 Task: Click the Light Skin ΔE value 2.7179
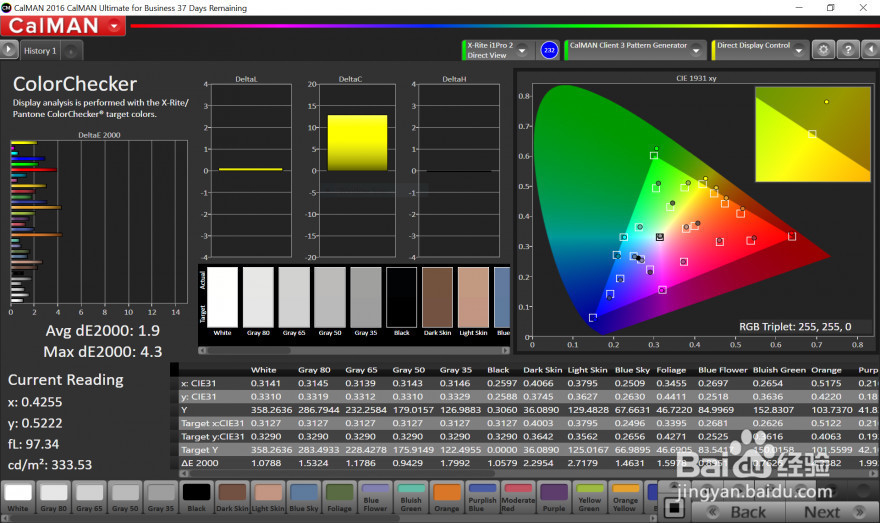coord(586,463)
